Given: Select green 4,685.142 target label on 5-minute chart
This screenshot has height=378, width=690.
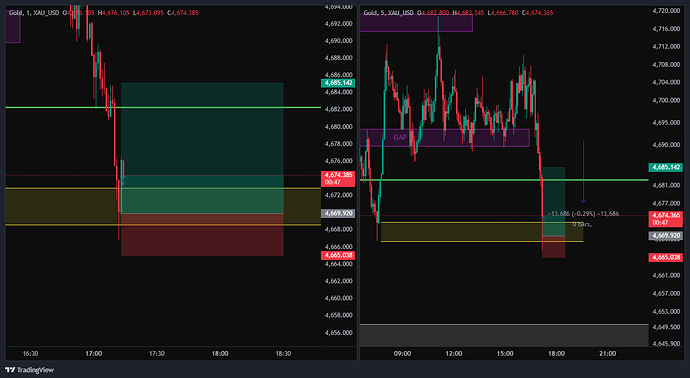Looking at the screenshot, I should point(665,167).
